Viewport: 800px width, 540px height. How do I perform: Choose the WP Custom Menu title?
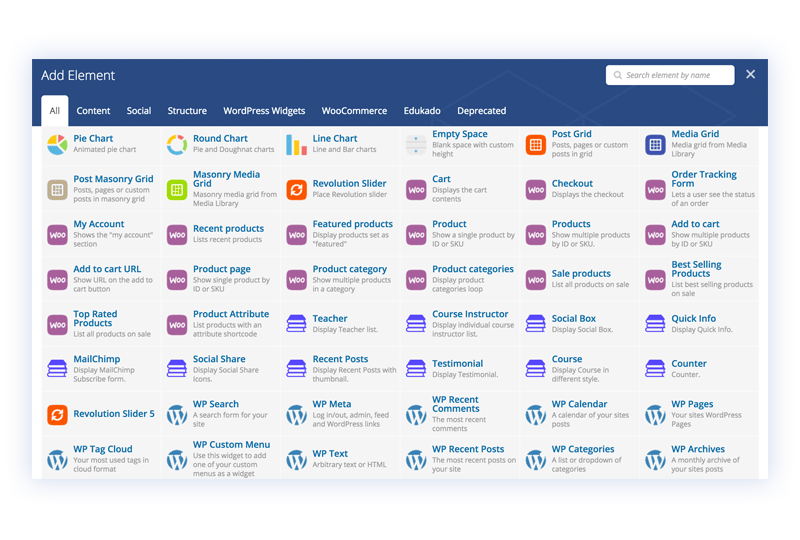click(x=232, y=445)
